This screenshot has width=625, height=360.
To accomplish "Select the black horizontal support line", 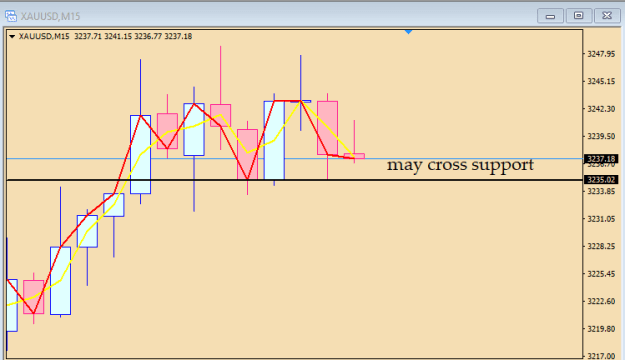I will tap(295, 180).
